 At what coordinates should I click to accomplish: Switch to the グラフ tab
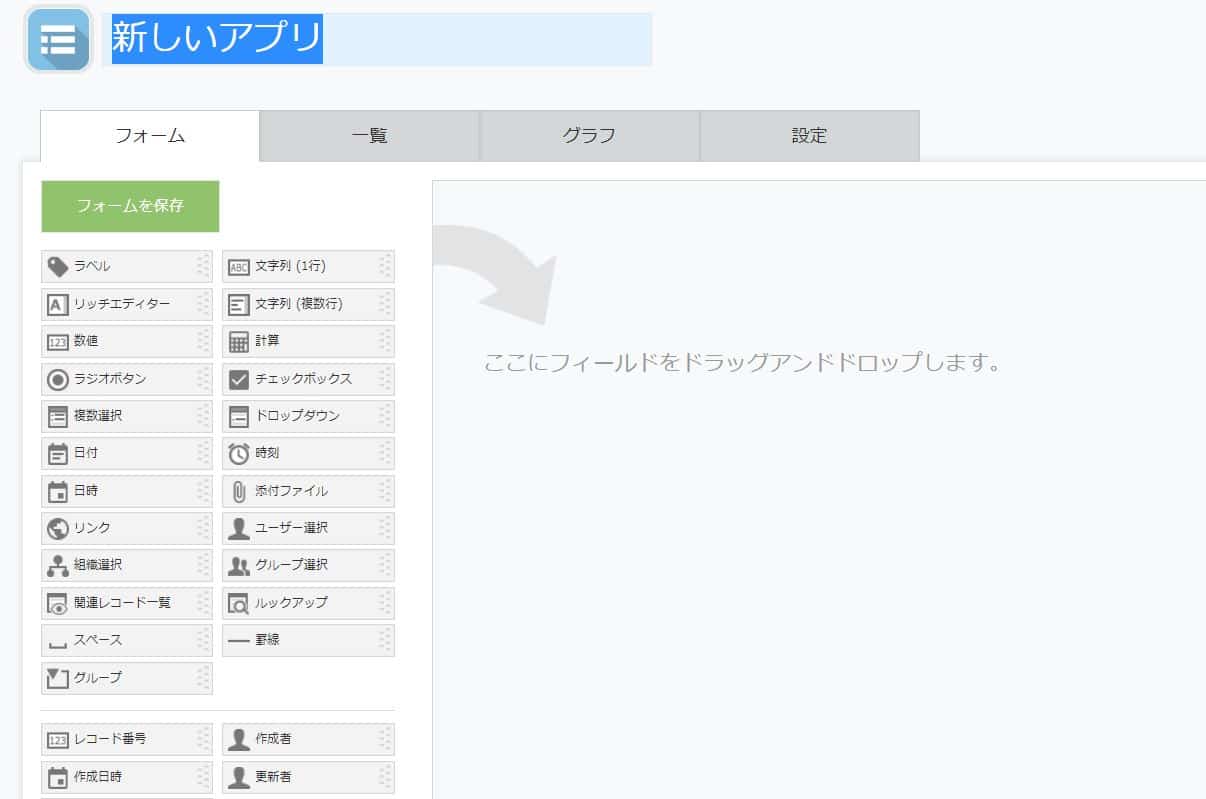pyautogui.click(x=589, y=136)
